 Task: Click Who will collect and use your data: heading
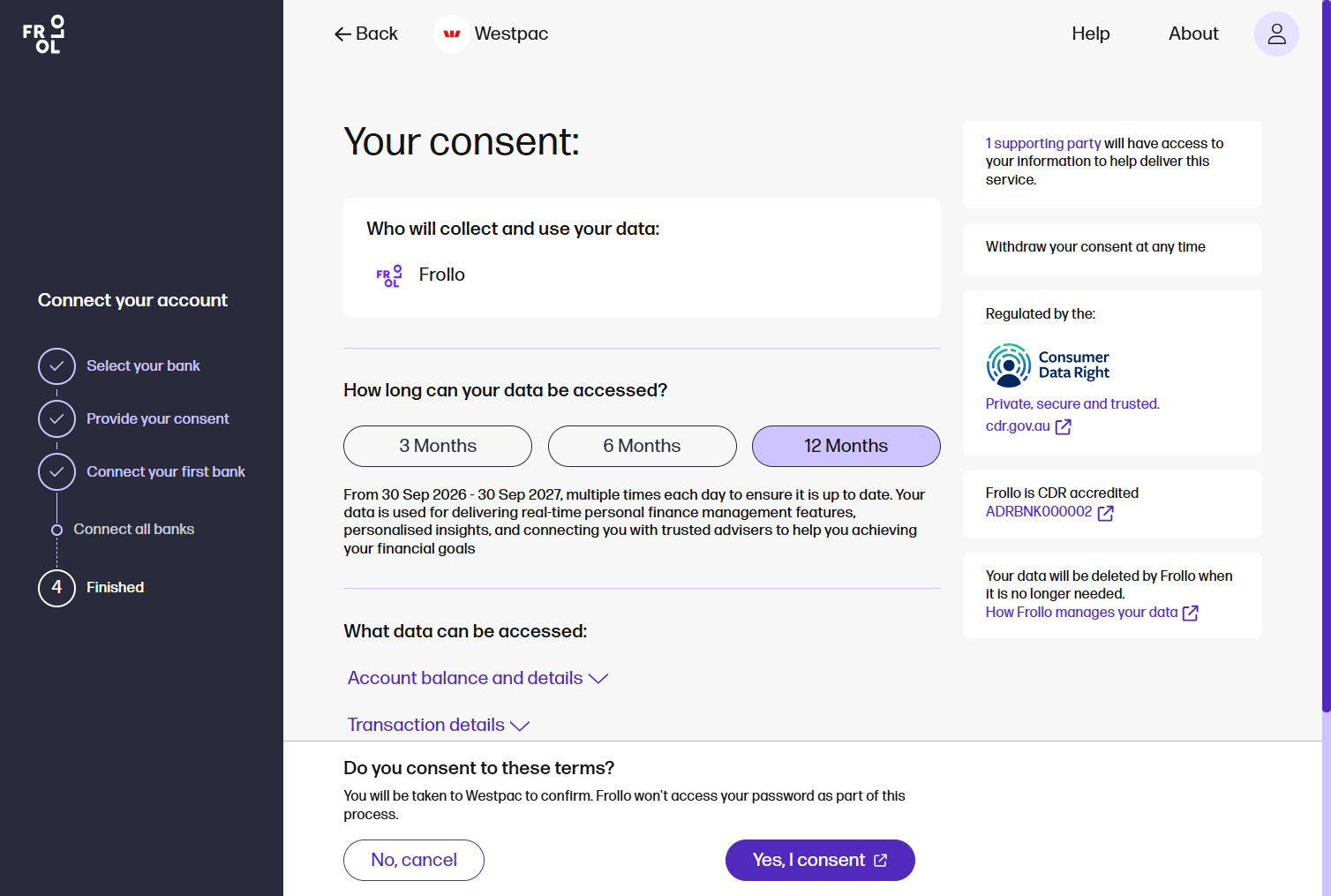coord(513,229)
